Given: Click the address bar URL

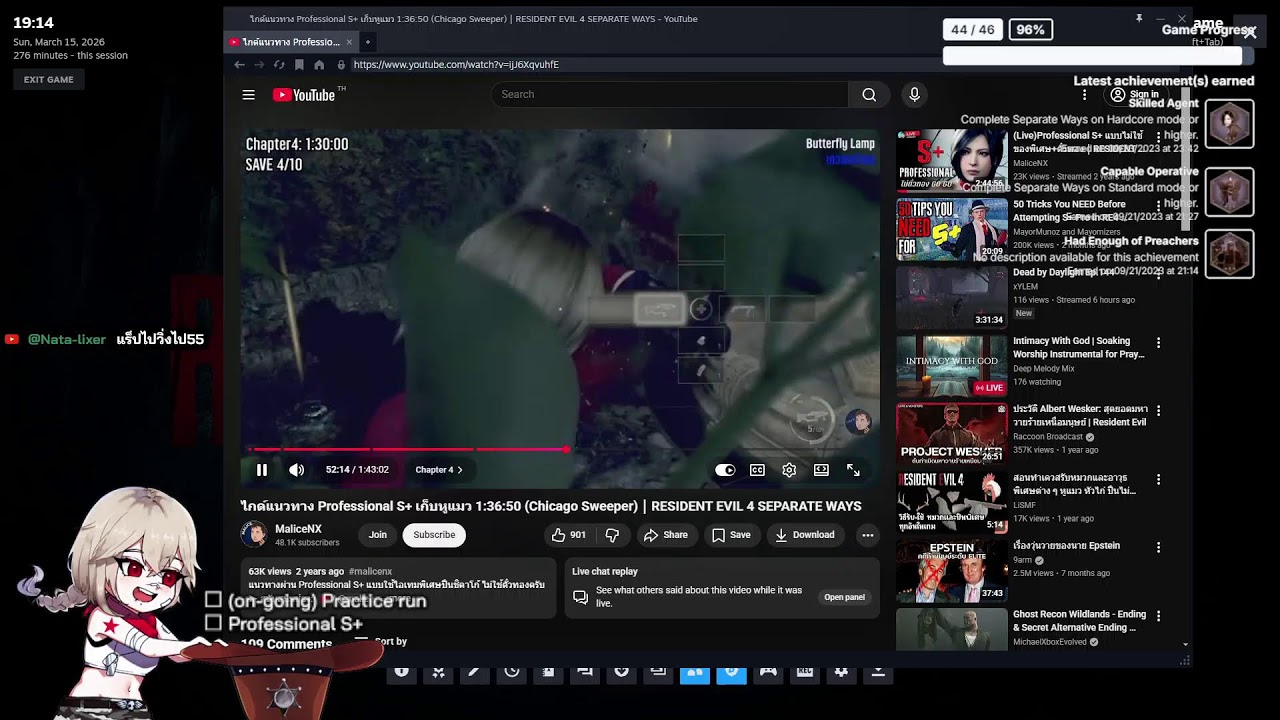Looking at the screenshot, I should pos(456,64).
